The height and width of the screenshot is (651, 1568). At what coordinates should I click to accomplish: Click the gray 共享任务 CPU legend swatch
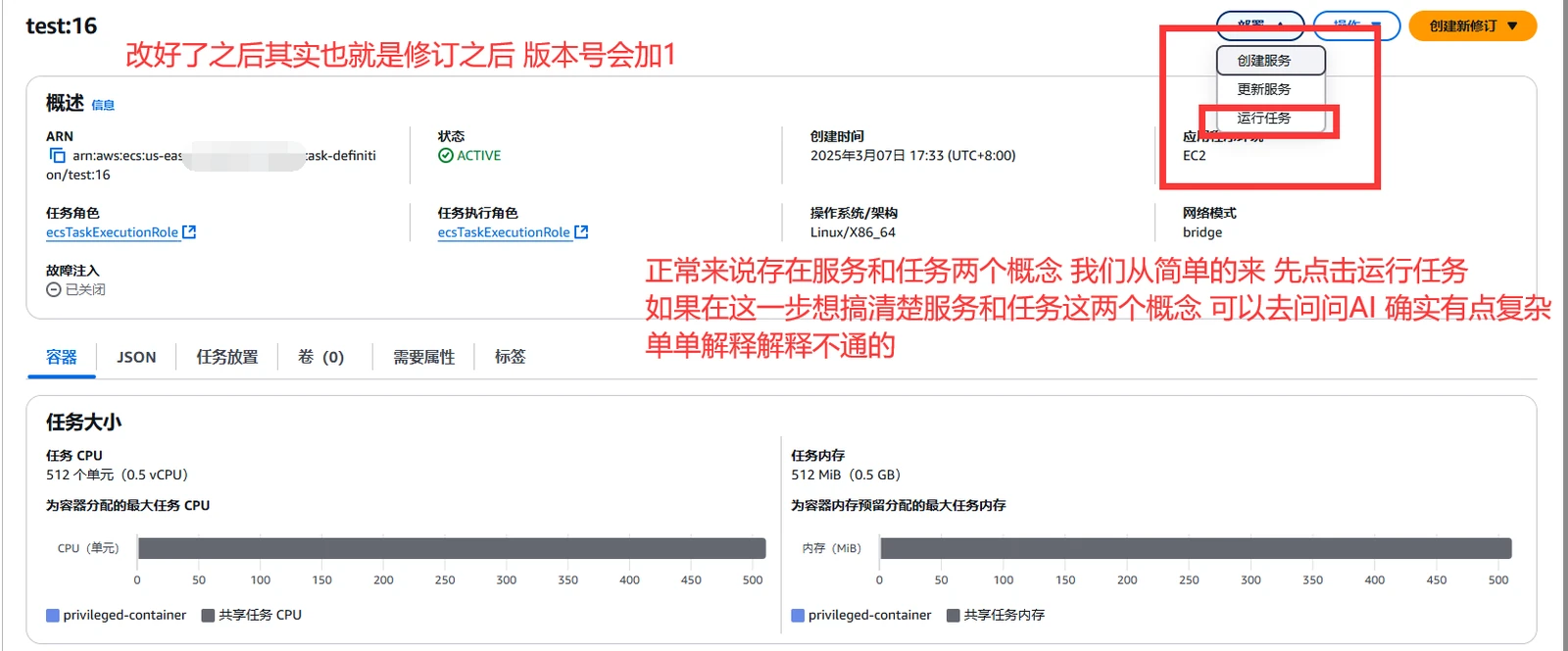[x=208, y=616]
